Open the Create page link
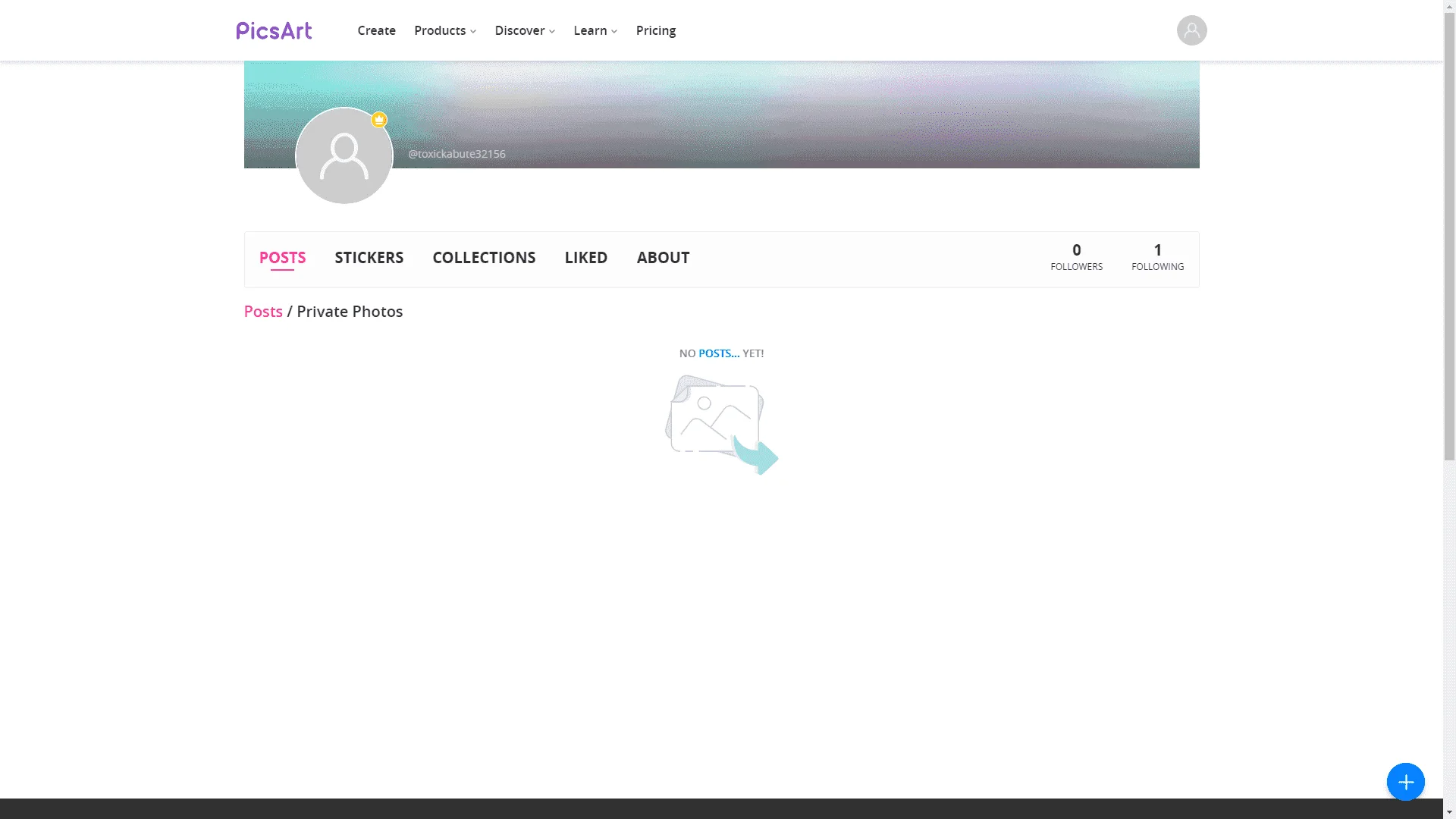Image resolution: width=1456 pixels, height=819 pixels. (376, 30)
